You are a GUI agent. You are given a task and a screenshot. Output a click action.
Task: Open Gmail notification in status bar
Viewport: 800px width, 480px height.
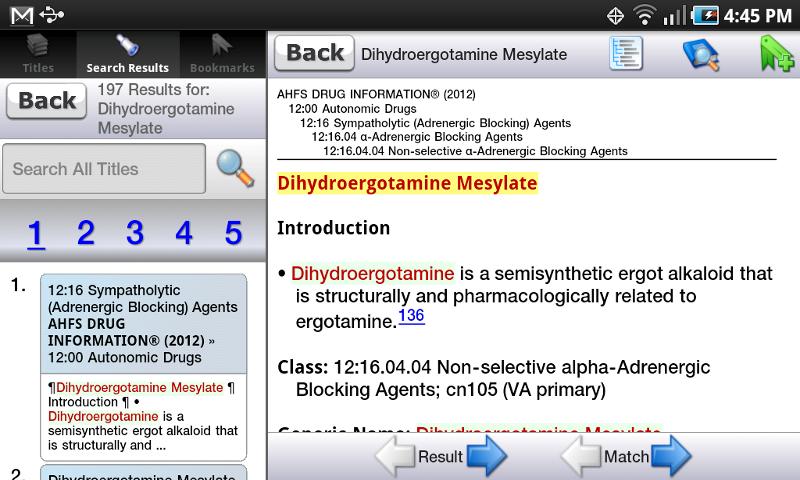pos(22,16)
